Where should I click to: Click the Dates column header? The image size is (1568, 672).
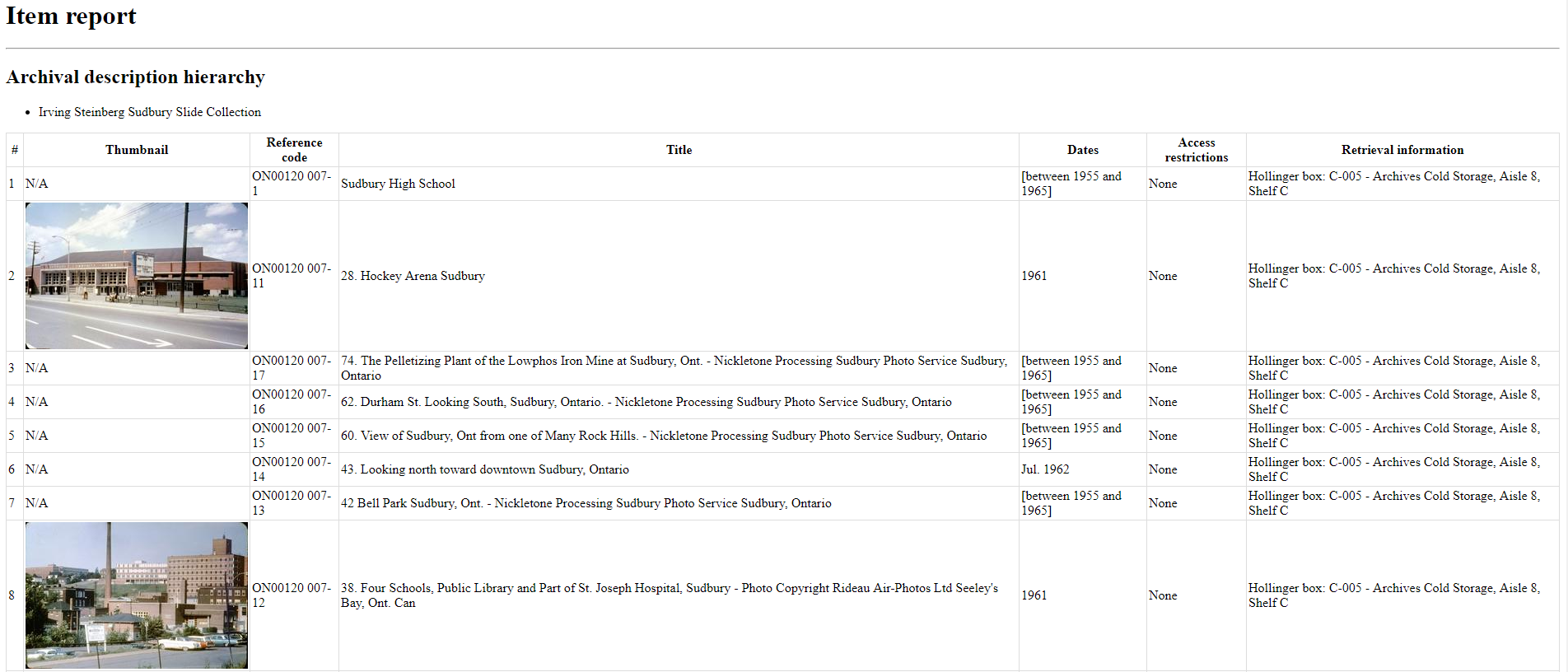click(1082, 150)
